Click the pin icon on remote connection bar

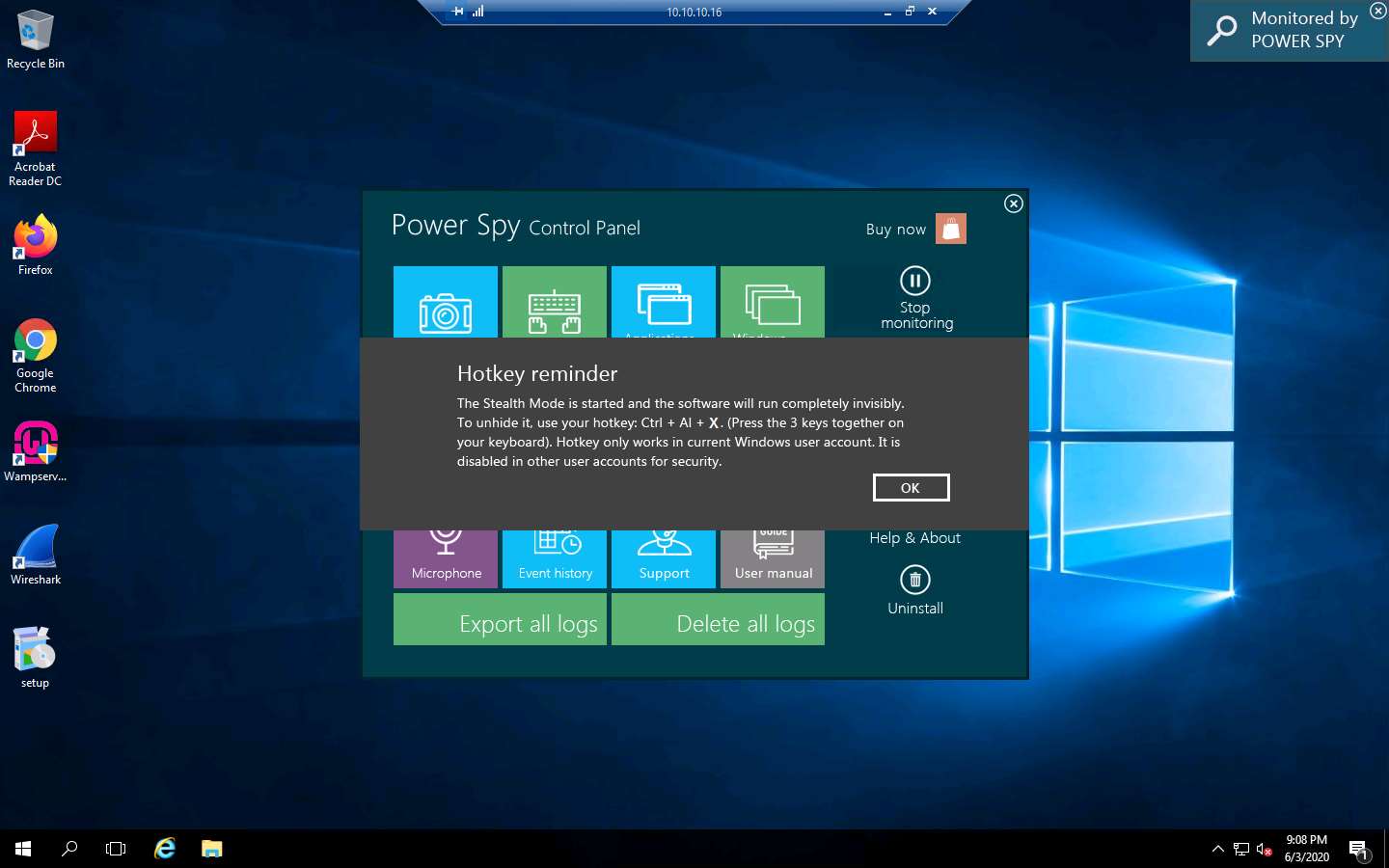coord(458,12)
